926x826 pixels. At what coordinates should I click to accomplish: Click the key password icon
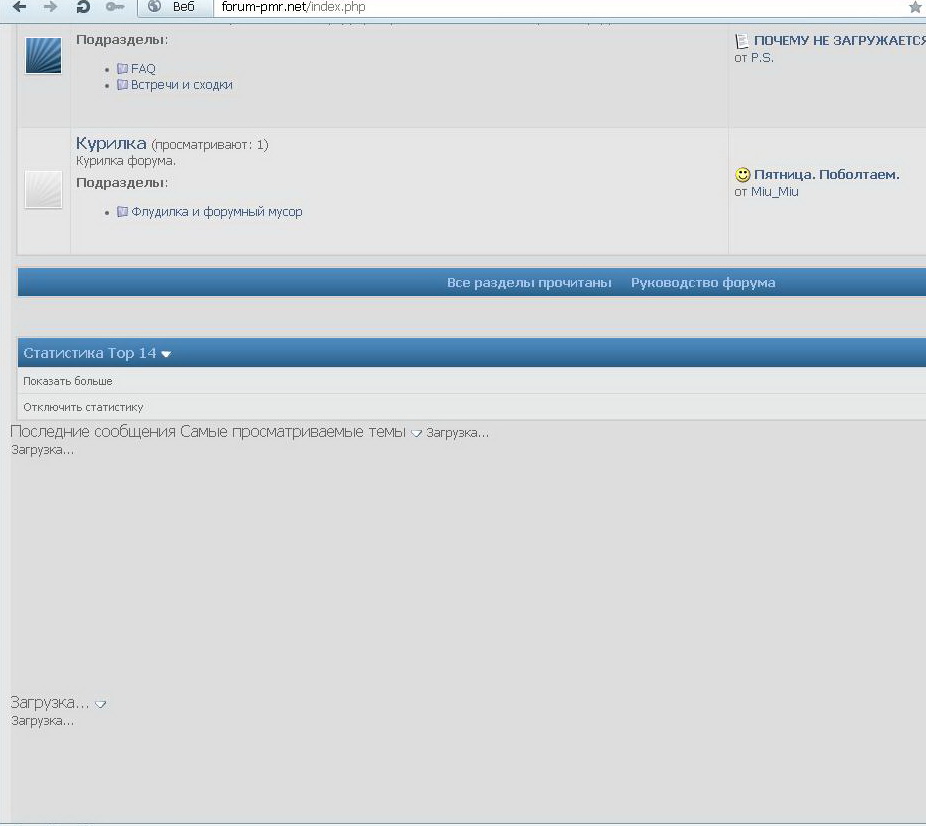point(114,7)
